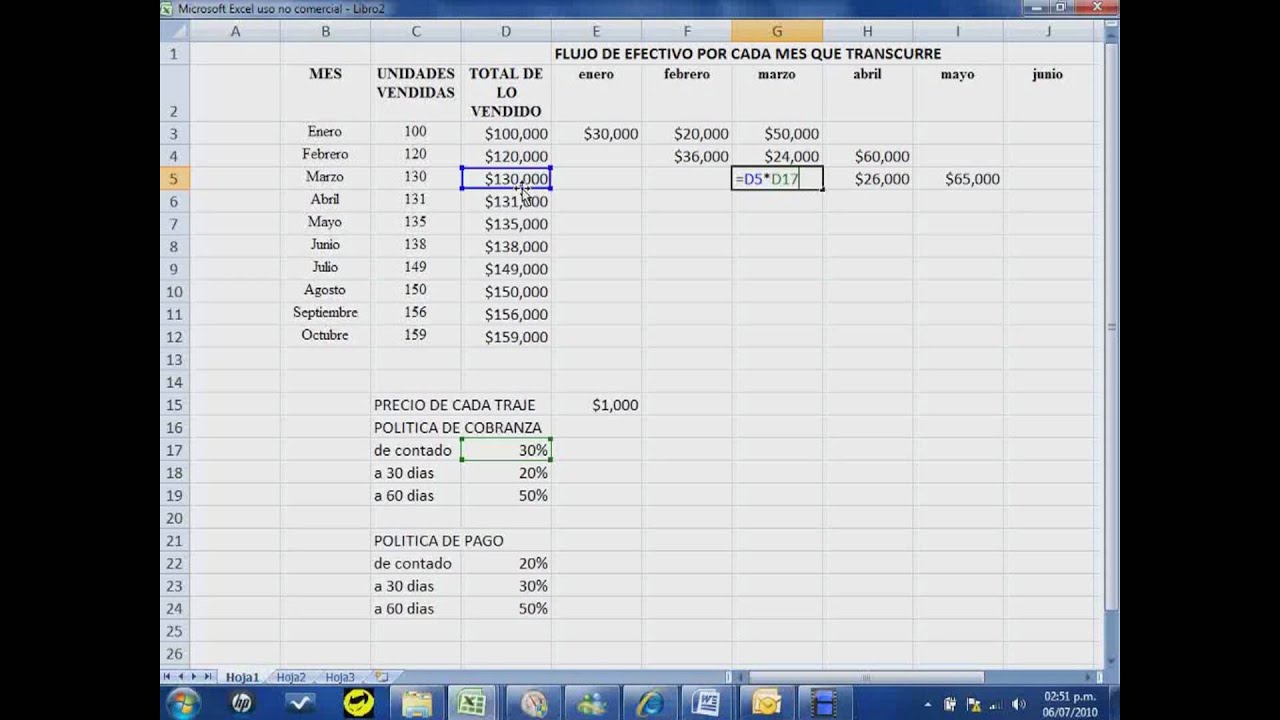
Task: Open Windows Explorer folder from taskbar
Action: 416,704
